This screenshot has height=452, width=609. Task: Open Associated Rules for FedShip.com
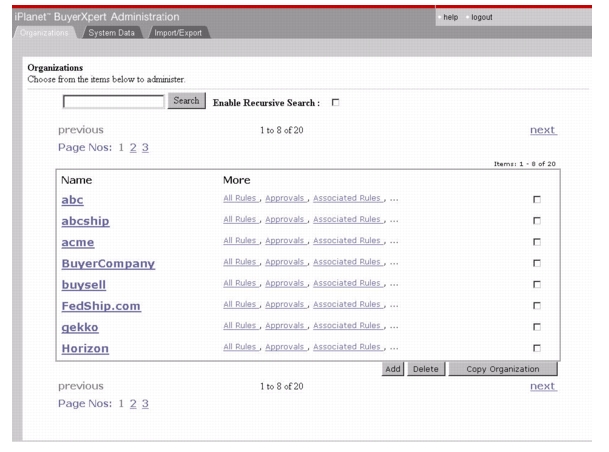tap(347, 304)
